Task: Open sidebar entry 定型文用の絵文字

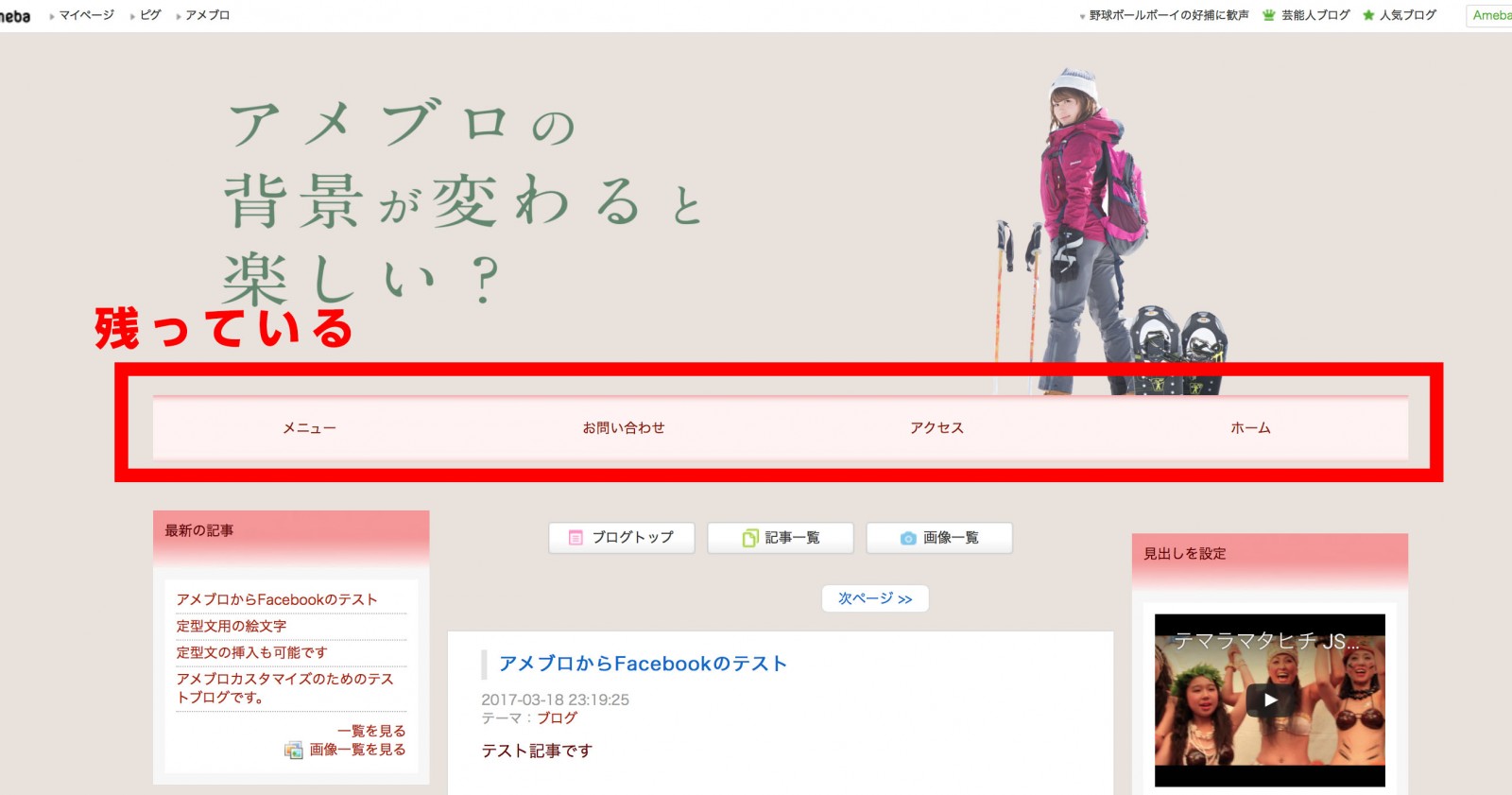Action: pos(231,626)
